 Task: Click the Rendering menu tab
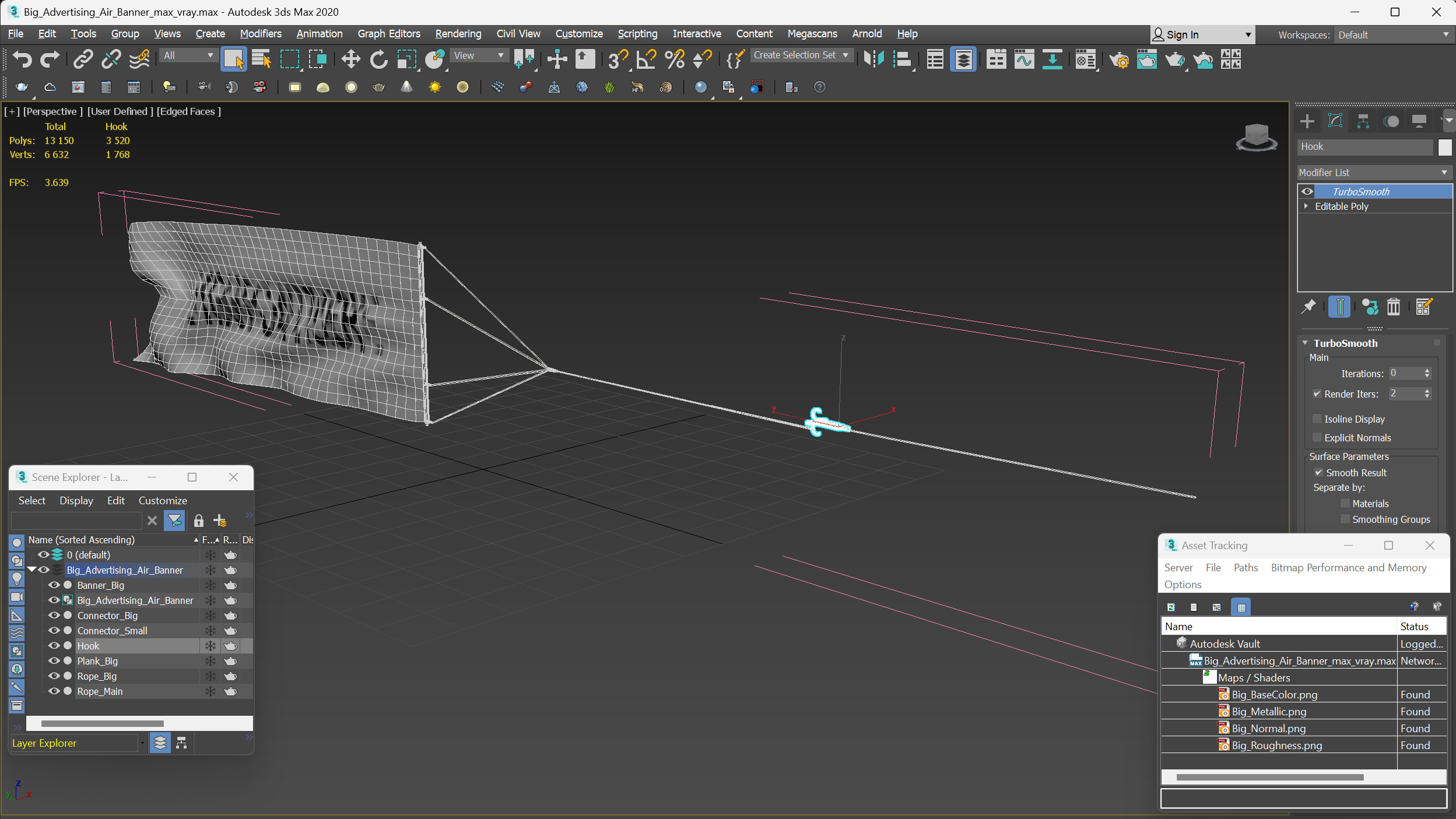point(457,33)
